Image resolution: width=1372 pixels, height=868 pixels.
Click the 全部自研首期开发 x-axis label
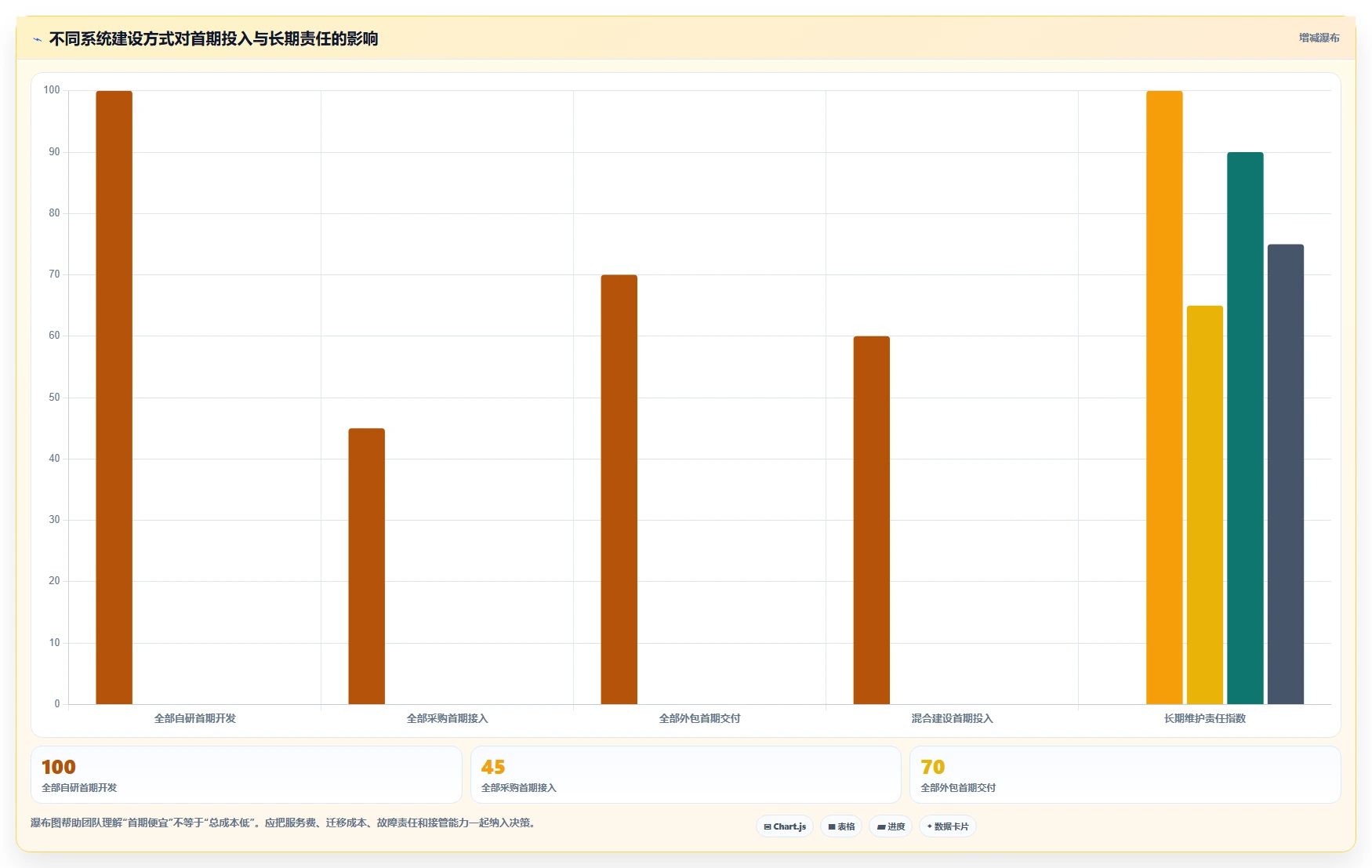(x=195, y=718)
